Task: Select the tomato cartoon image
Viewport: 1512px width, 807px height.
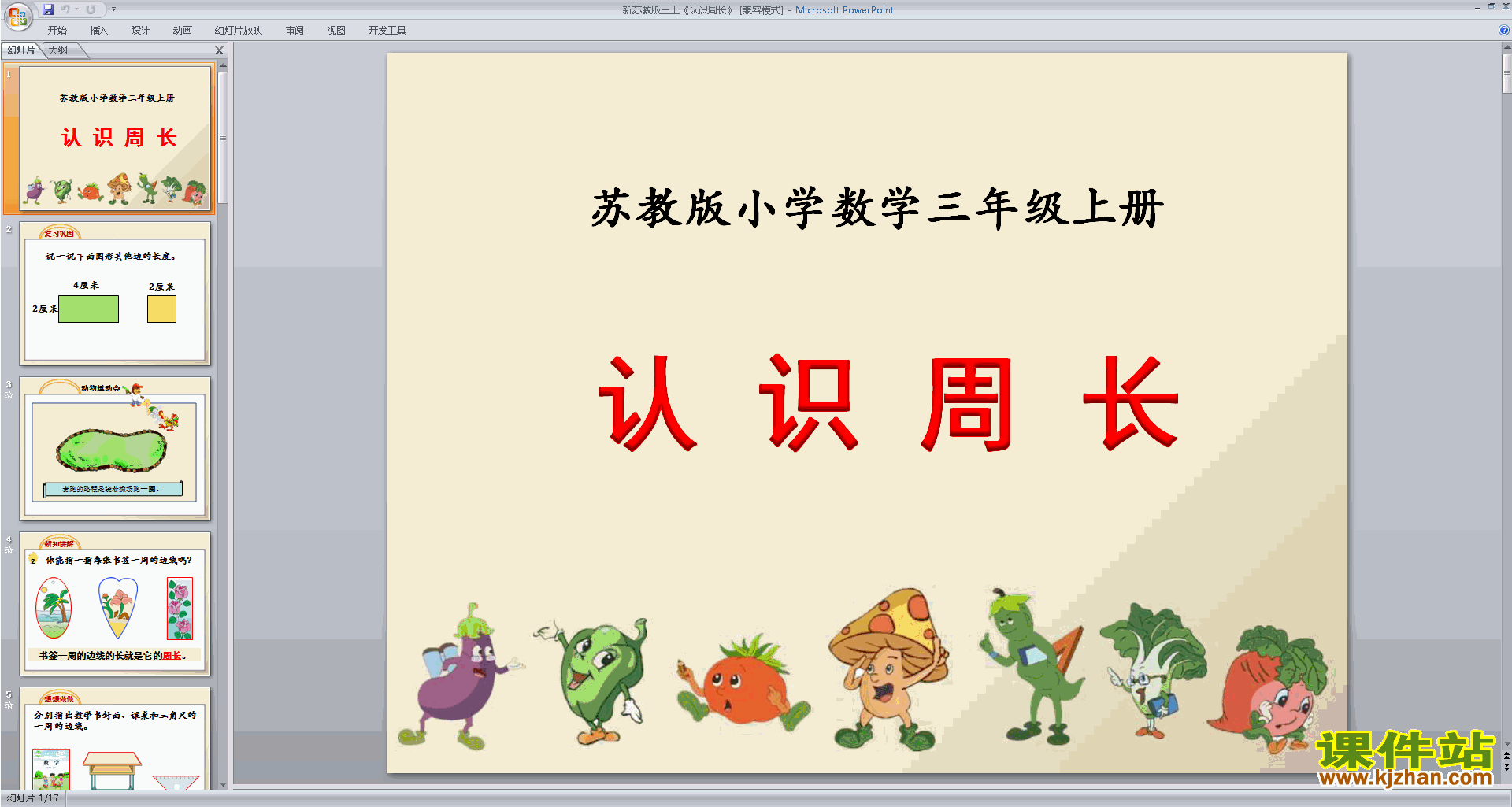Action: (742, 682)
